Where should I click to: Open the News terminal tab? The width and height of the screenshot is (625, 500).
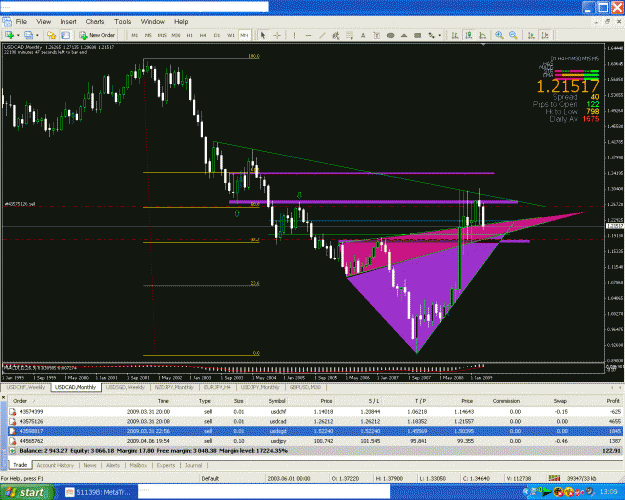(x=90, y=465)
